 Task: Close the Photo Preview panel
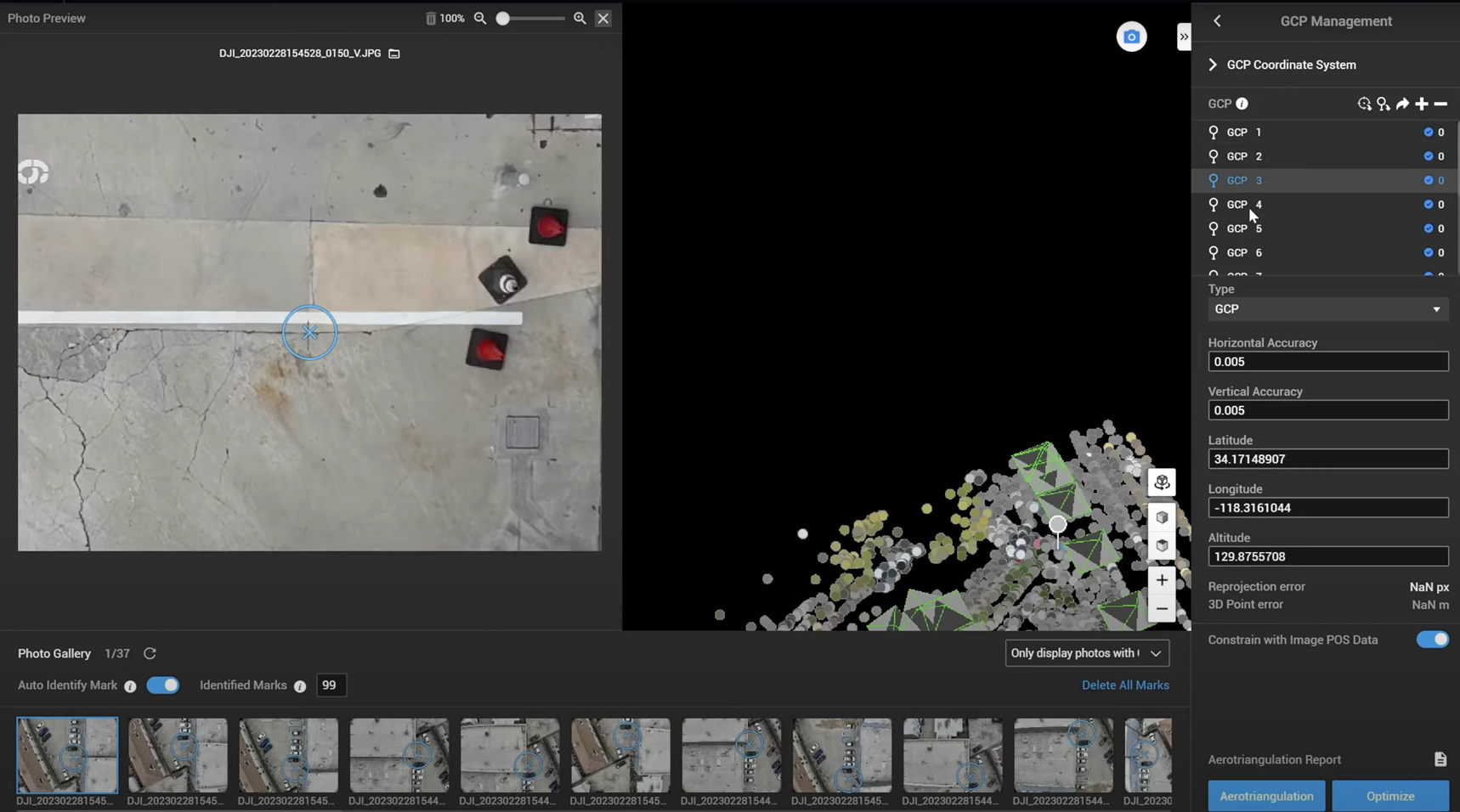603,18
